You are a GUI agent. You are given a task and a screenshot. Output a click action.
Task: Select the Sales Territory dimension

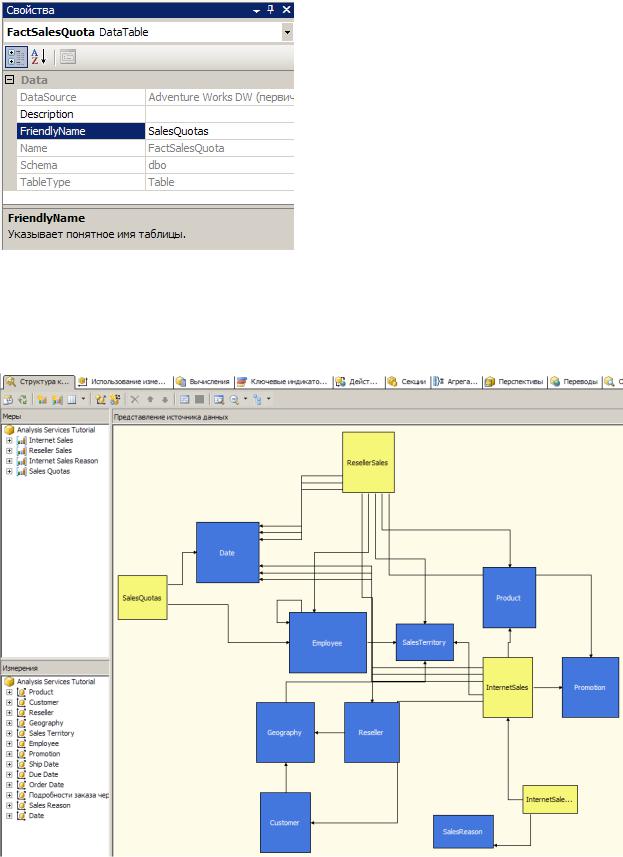tap(51, 733)
